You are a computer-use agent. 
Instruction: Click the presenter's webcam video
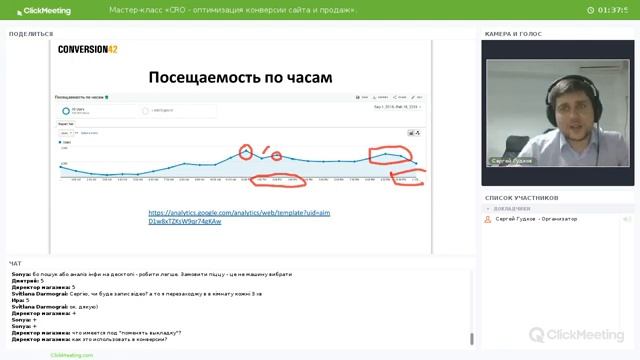(x=558, y=113)
